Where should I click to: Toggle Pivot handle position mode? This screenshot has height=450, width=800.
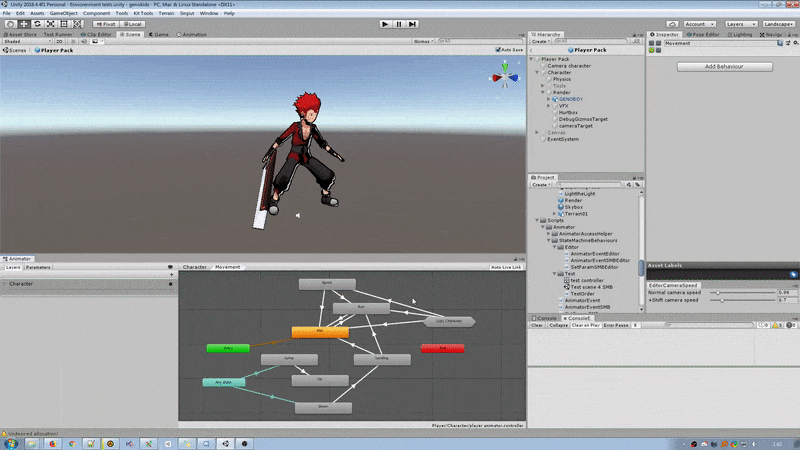[108, 23]
